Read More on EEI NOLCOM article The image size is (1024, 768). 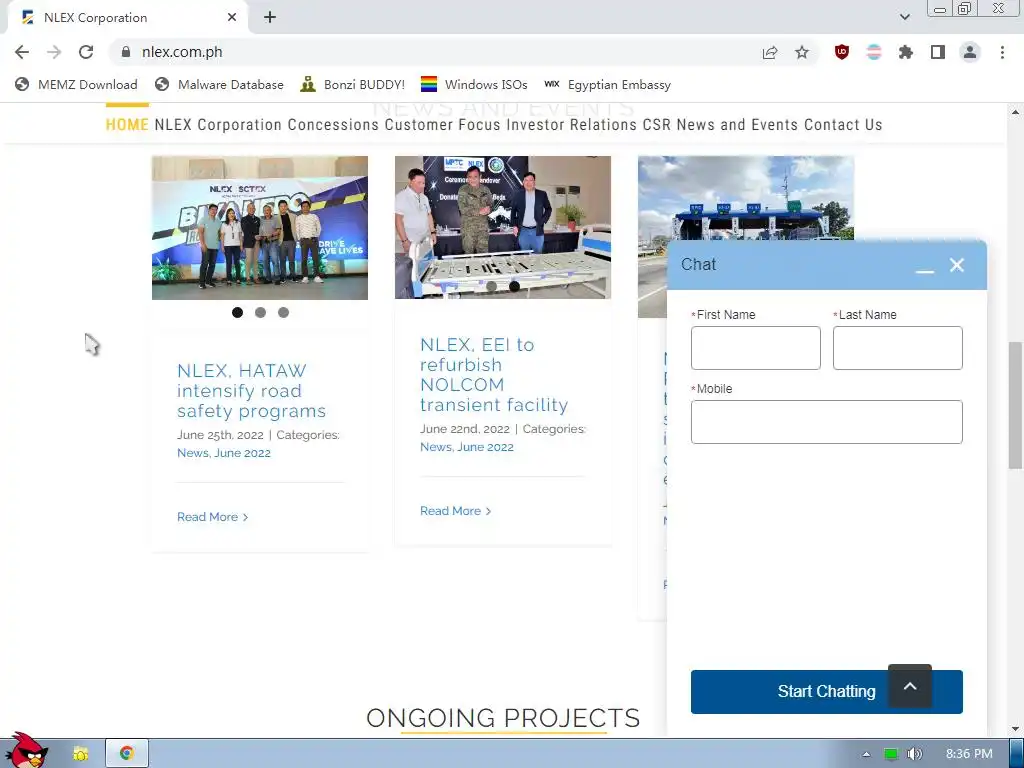point(455,511)
